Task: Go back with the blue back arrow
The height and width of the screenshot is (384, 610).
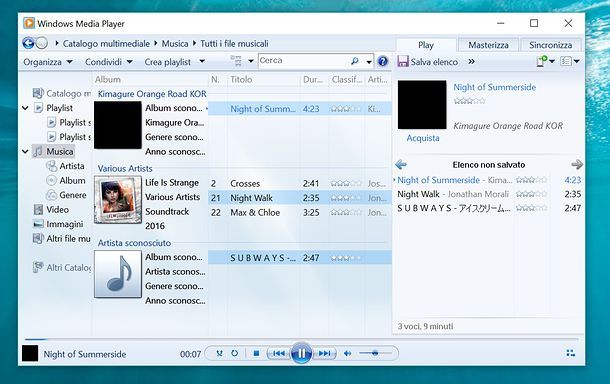Action: pyautogui.click(x=28, y=43)
